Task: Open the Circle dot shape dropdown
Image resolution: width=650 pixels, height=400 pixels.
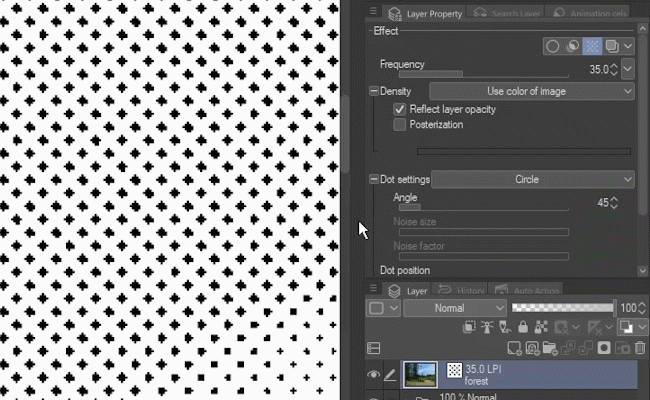Action: pos(533,179)
